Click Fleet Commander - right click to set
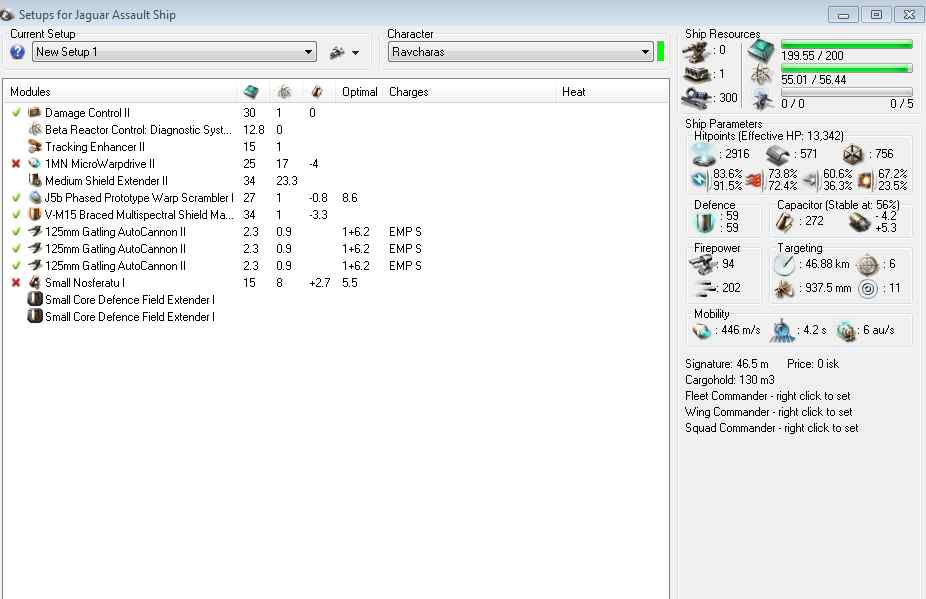926x599 pixels. [x=768, y=396]
